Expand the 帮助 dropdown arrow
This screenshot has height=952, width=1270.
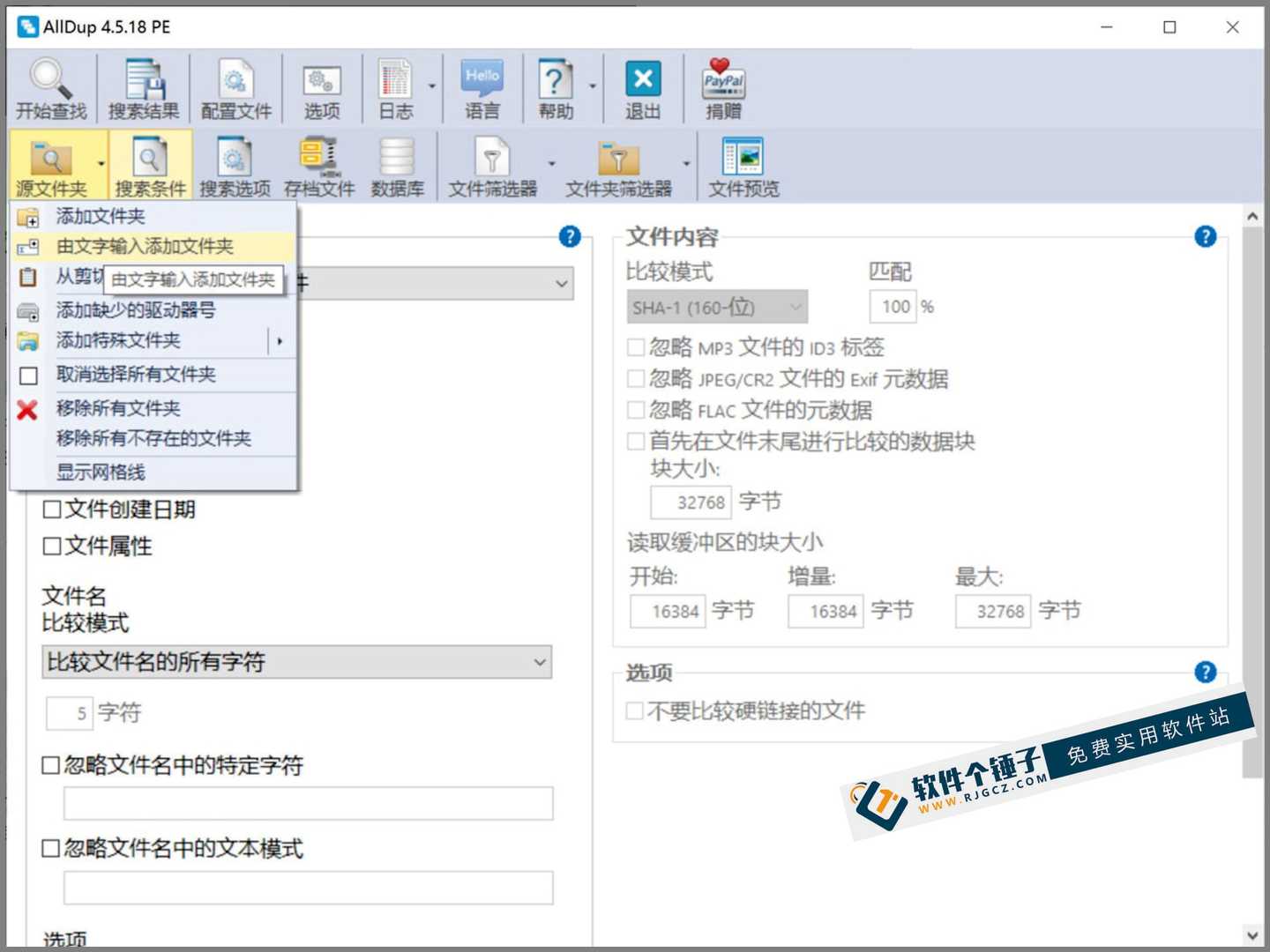tap(592, 86)
